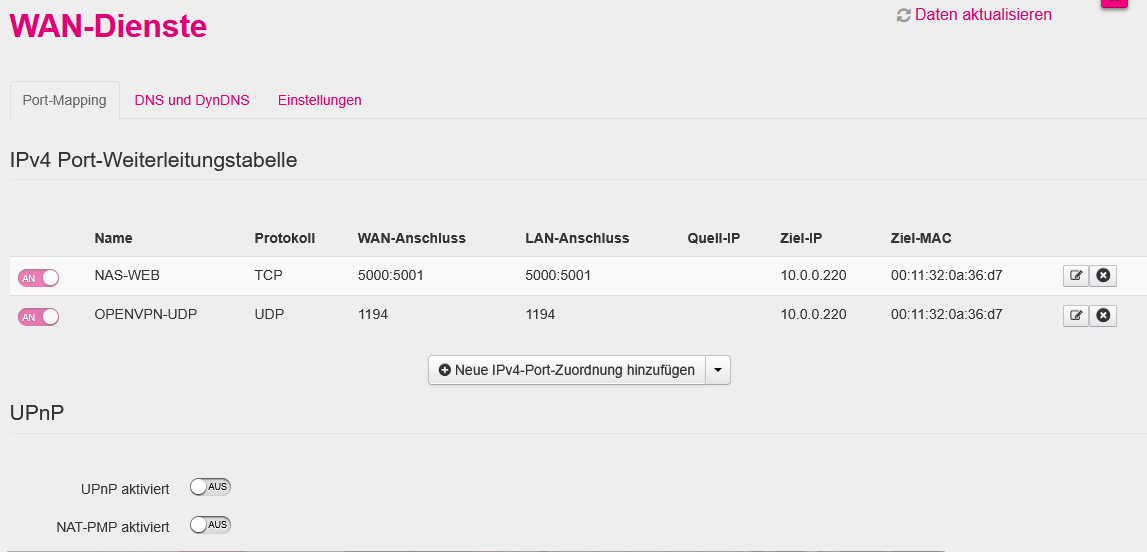Disable the NAS-WEB port forwarding toggle
The image size is (1147, 552).
(39, 278)
